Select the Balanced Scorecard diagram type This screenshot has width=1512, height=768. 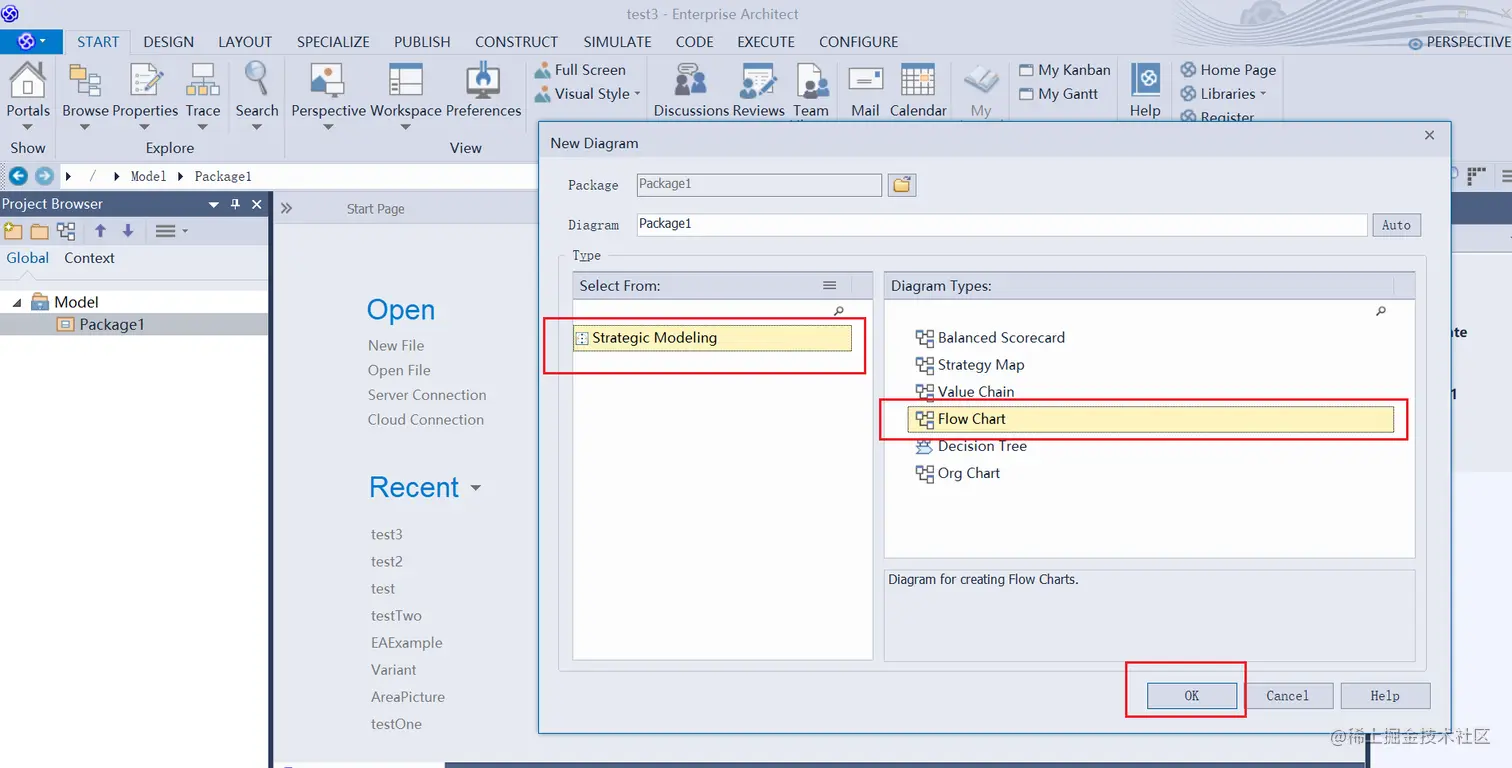[990, 338]
